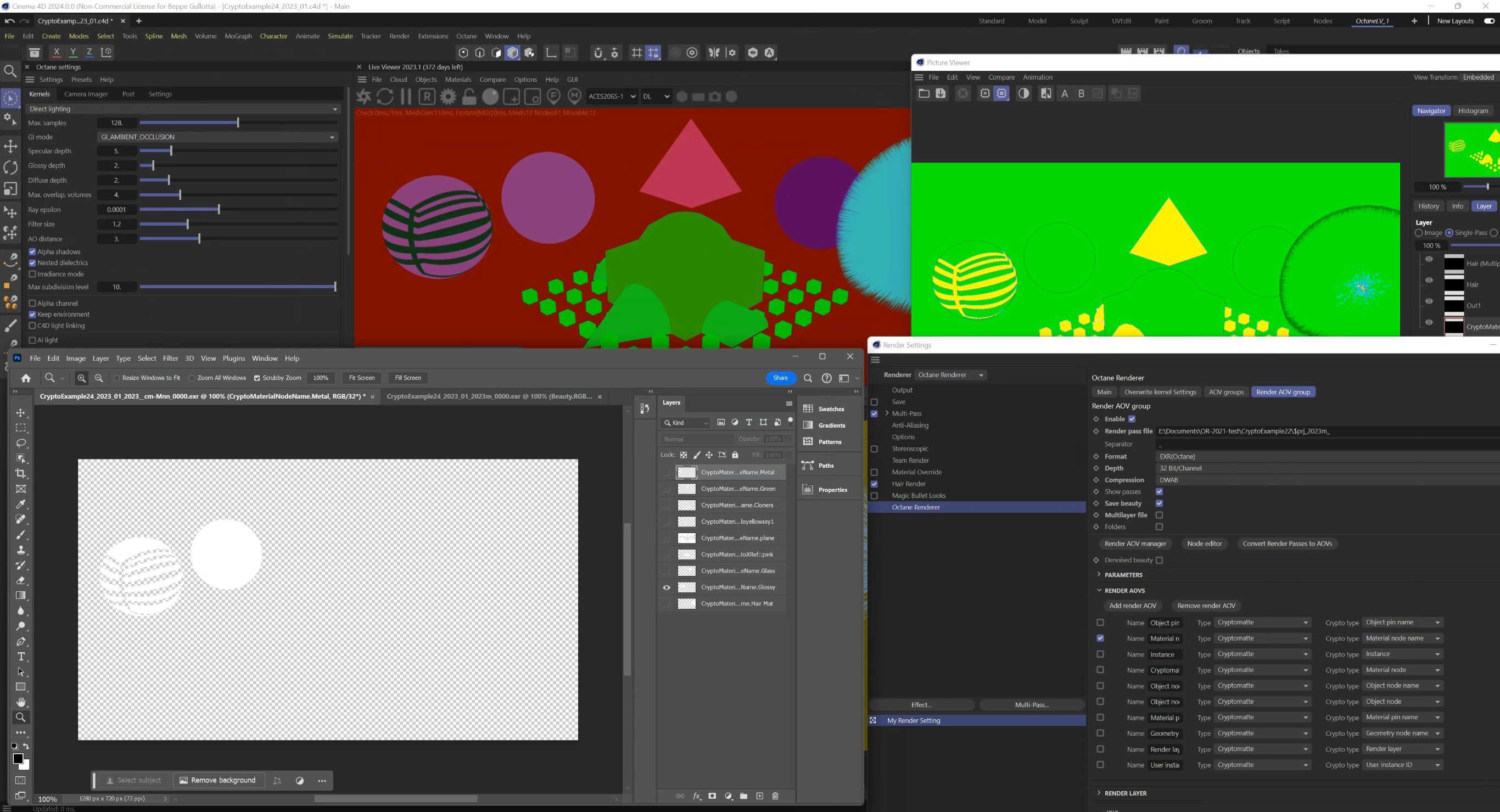Open Direct lighting kernel dropdown
The width and height of the screenshot is (1500, 812).
click(183, 109)
